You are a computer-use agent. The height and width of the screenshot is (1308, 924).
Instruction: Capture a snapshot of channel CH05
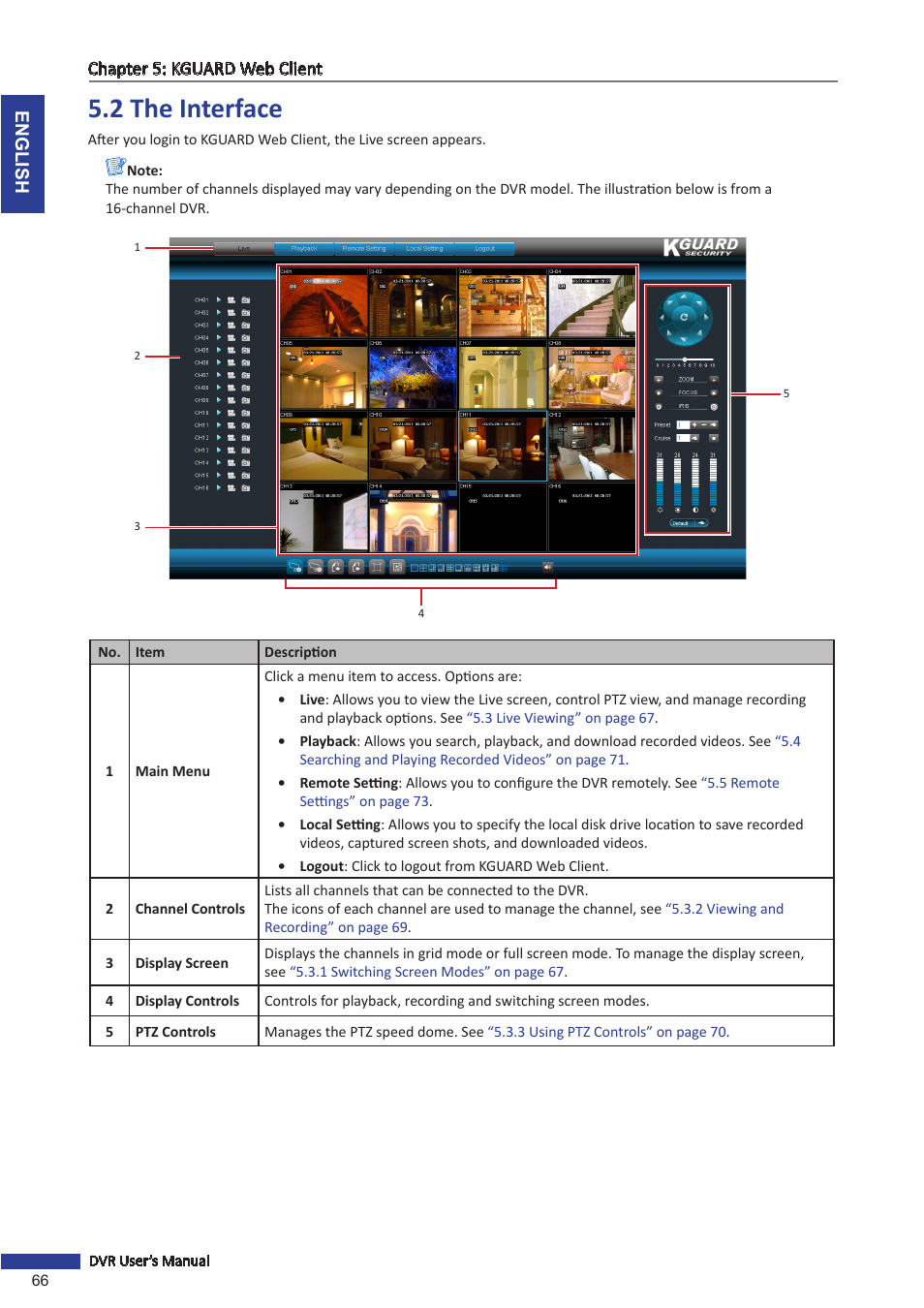(x=246, y=351)
